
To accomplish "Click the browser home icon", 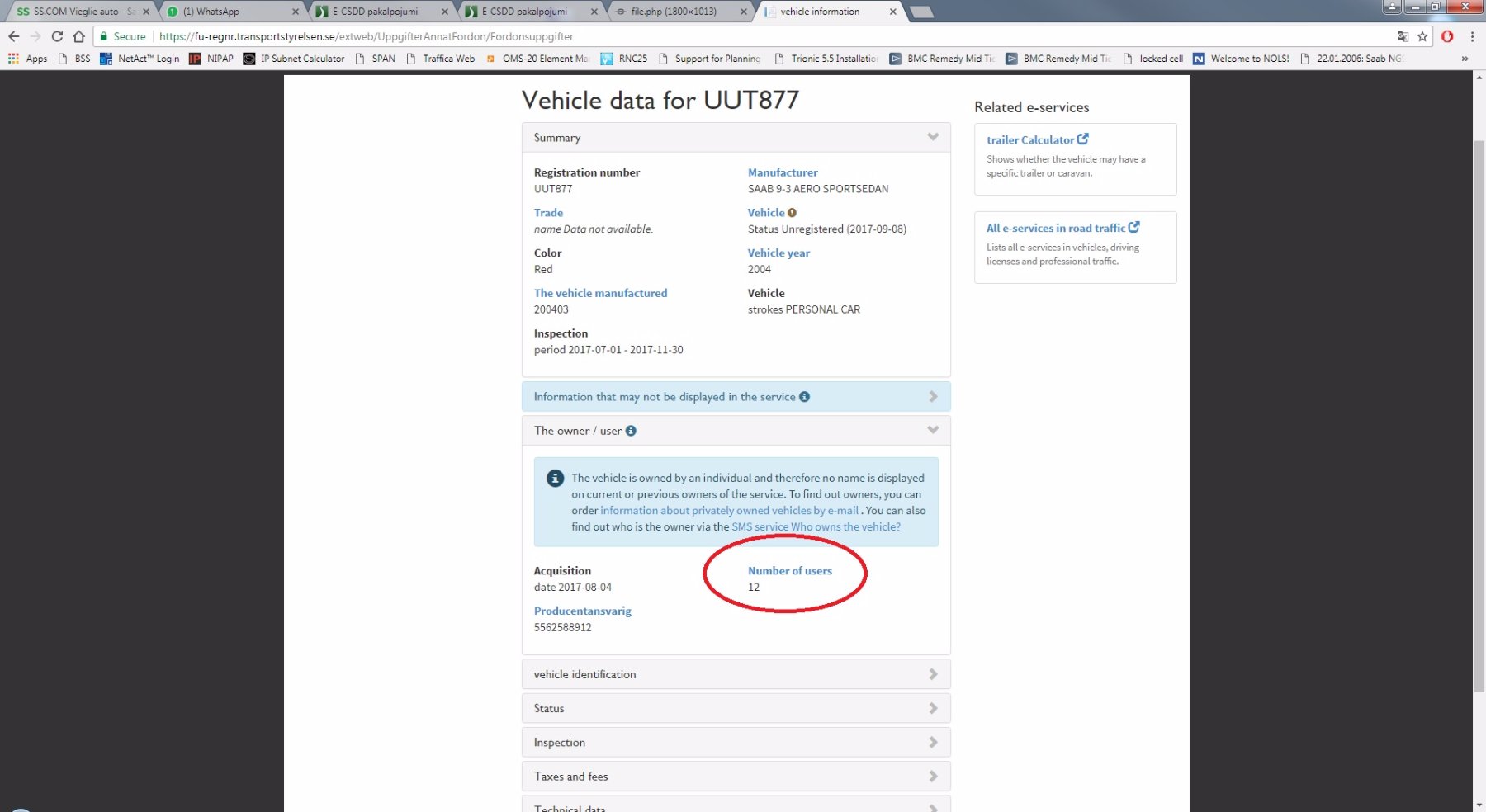I will [x=78, y=36].
